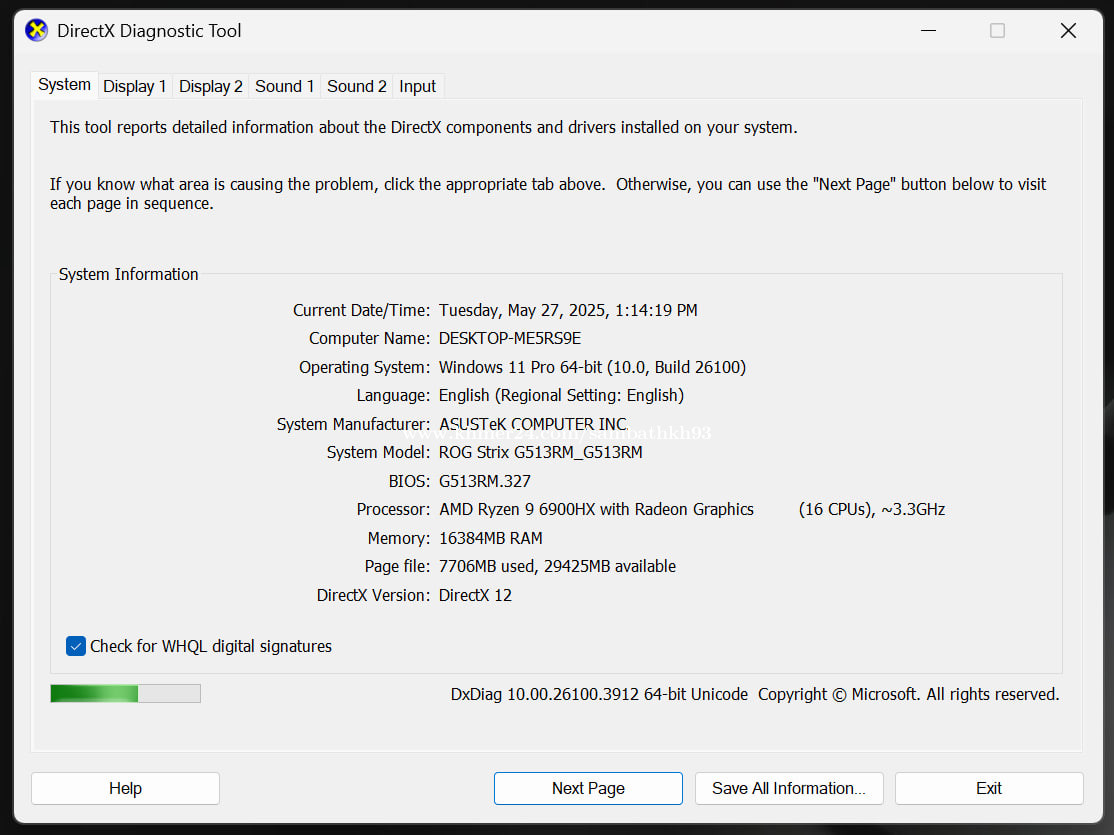Image resolution: width=1114 pixels, height=835 pixels.
Task: Click the System Manufacturer label
Action: click(353, 424)
